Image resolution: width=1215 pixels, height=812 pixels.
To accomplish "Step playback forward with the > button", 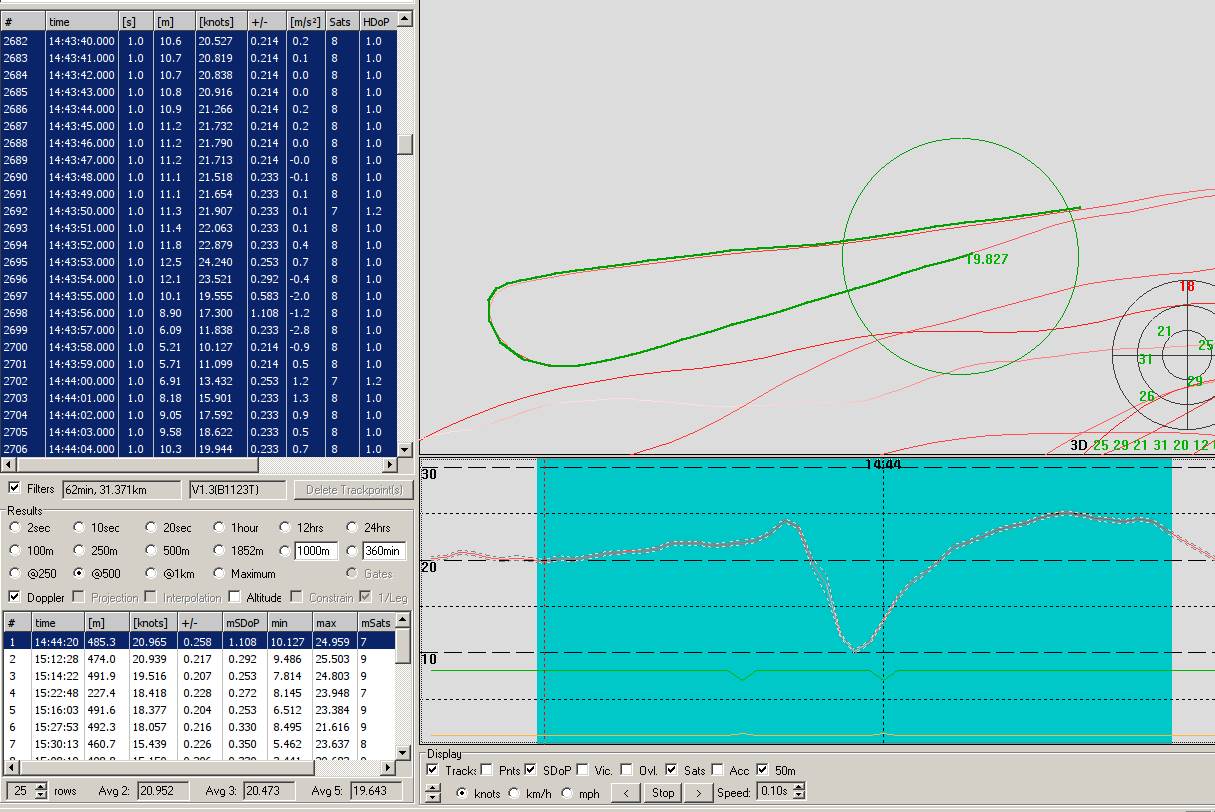I will 698,793.
